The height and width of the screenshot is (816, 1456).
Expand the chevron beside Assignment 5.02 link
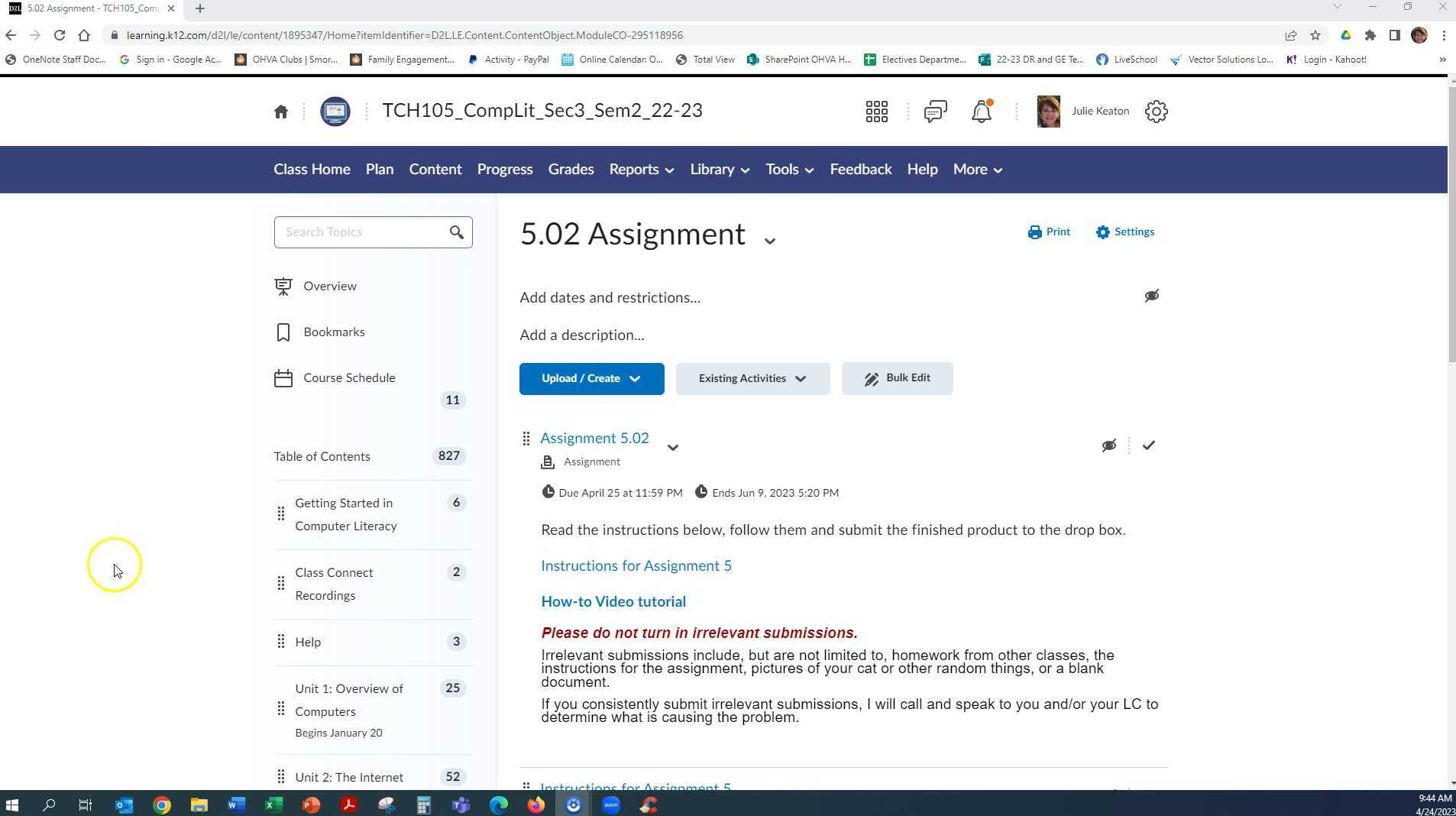(x=672, y=448)
